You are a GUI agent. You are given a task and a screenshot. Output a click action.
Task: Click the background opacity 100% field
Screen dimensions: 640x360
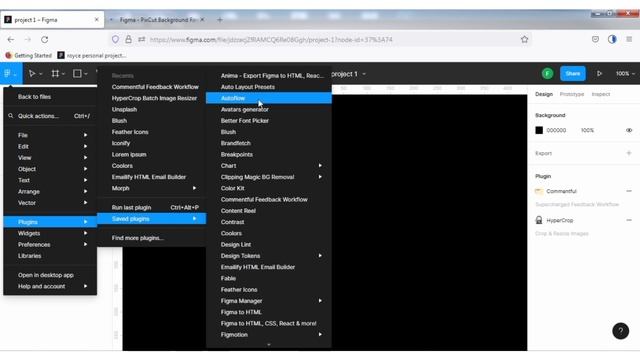(587, 130)
